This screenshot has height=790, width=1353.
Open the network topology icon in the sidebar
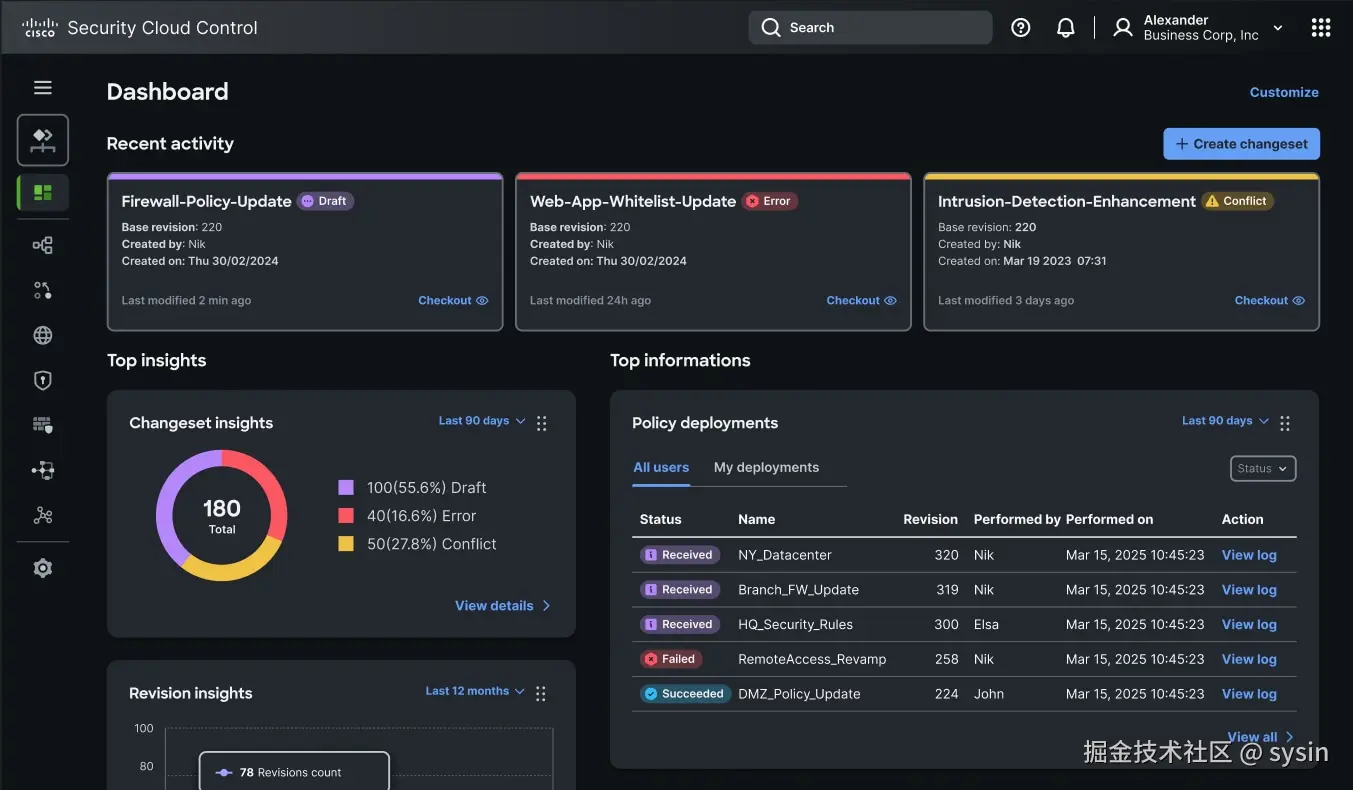pos(42,245)
